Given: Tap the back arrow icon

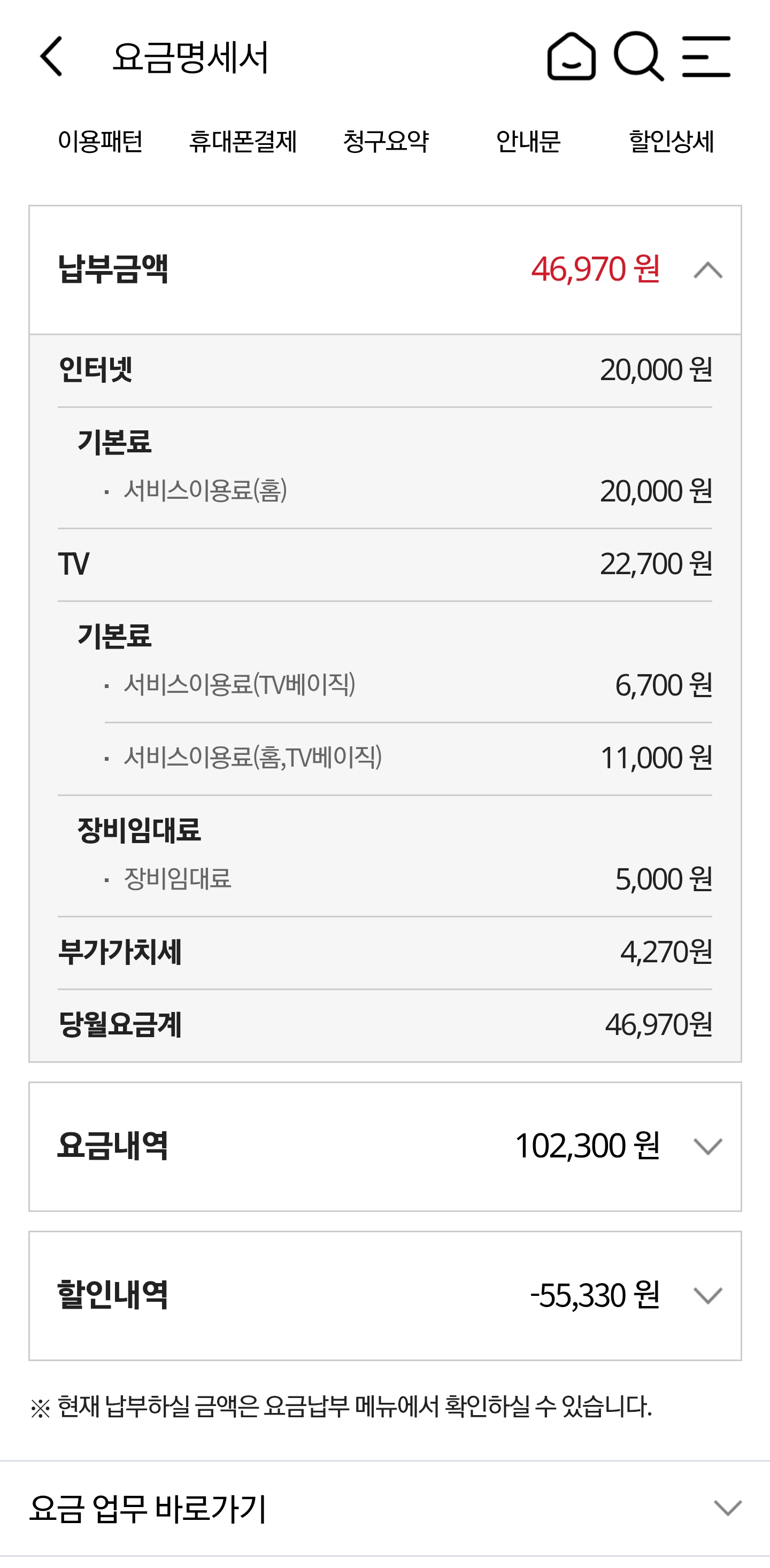Looking at the screenshot, I should click(x=52, y=57).
